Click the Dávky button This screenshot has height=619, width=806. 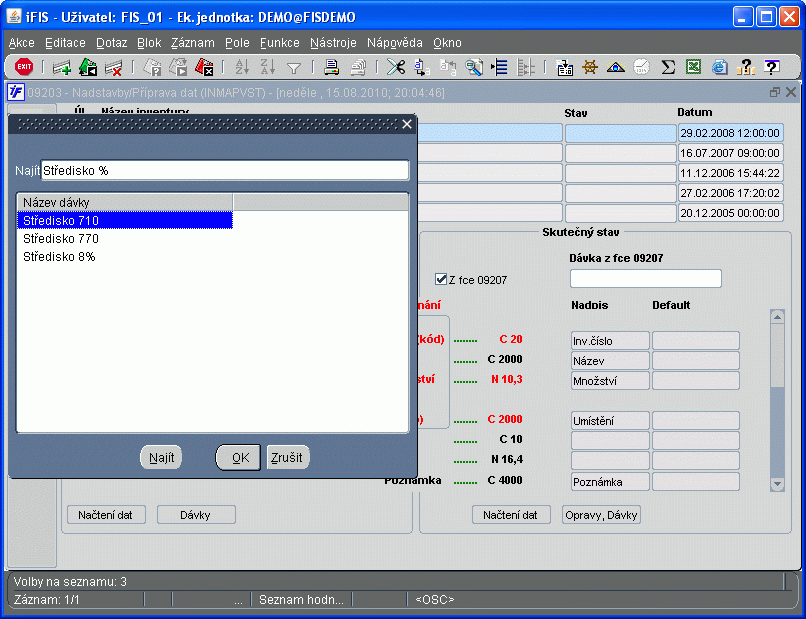coord(196,515)
